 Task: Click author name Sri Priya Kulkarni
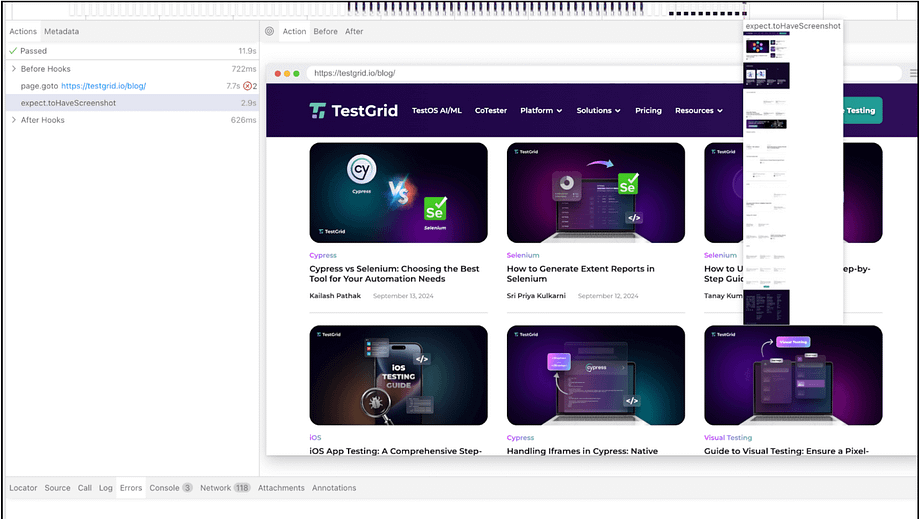tap(536, 296)
